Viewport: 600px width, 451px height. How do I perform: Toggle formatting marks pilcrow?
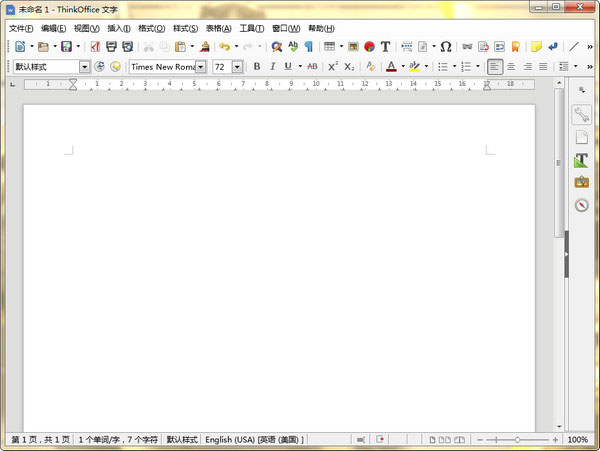click(x=308, y=47)
